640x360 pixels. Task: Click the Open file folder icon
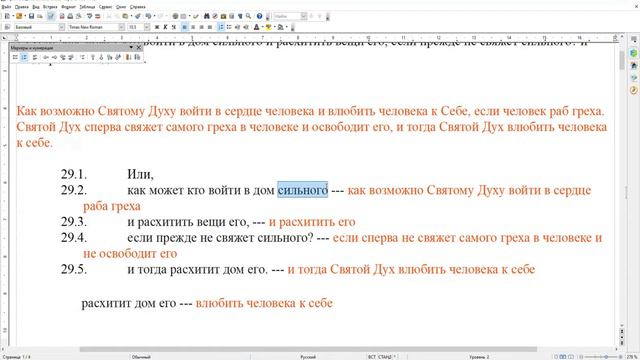click(19, 16)
